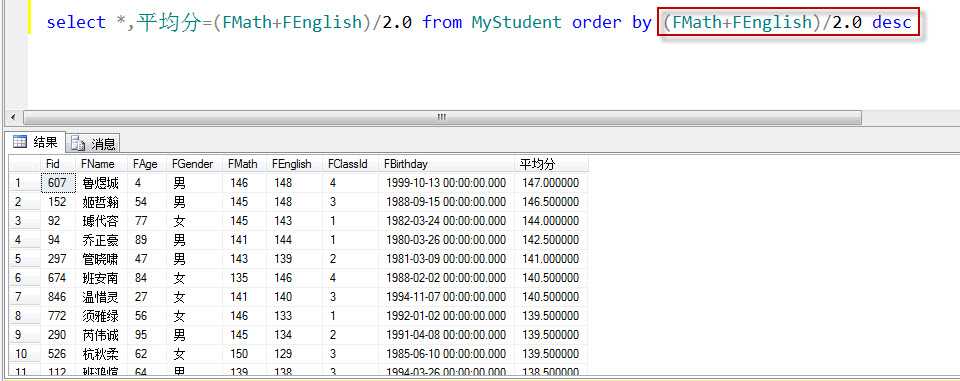The width and height of the screenshot is (960, 381).
Task: Click the horizontal scrollbar thumb in the query editor
Action: [442, 117]
